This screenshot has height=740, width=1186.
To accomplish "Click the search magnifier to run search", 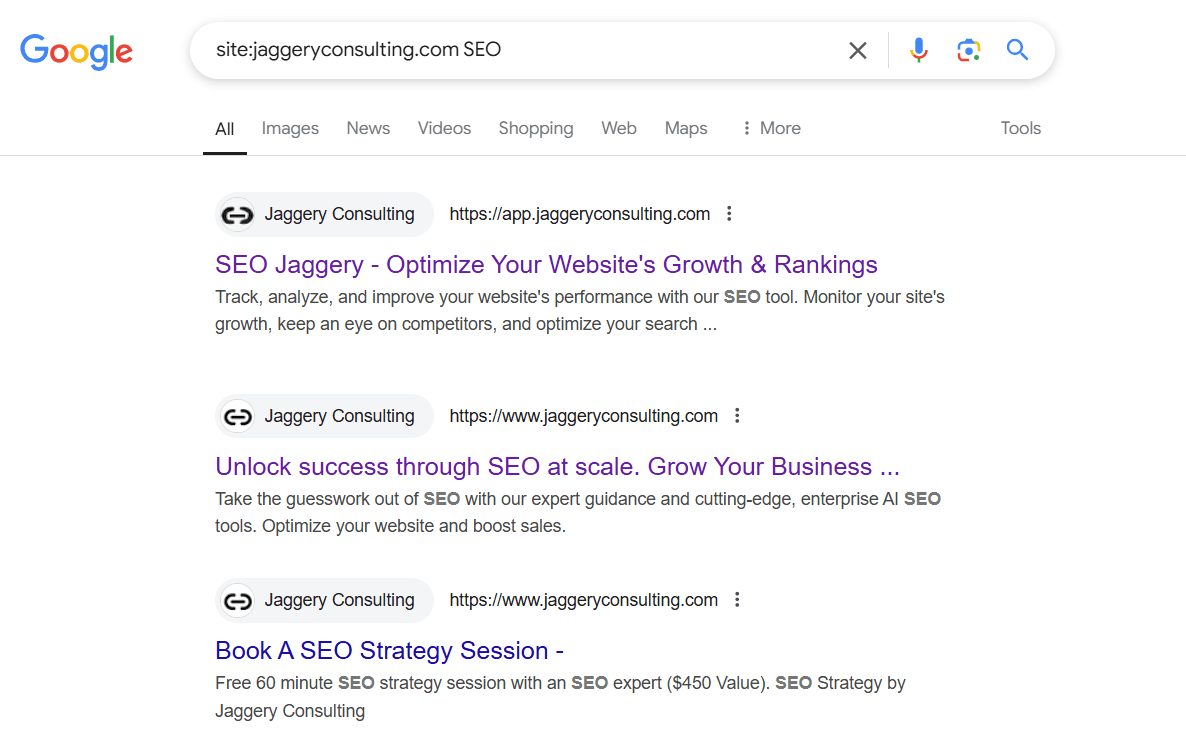I will click(x=1017, y=49).
